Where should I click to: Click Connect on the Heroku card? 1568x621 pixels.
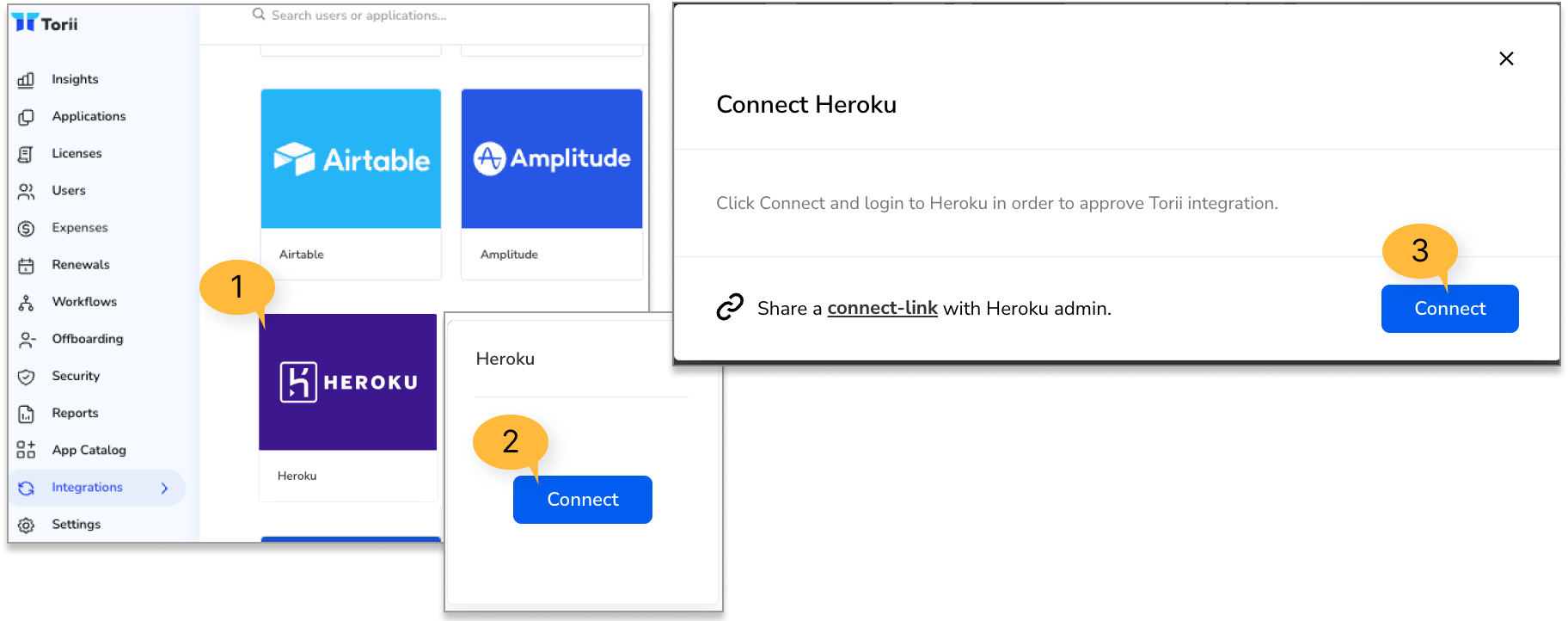point(582,499)
